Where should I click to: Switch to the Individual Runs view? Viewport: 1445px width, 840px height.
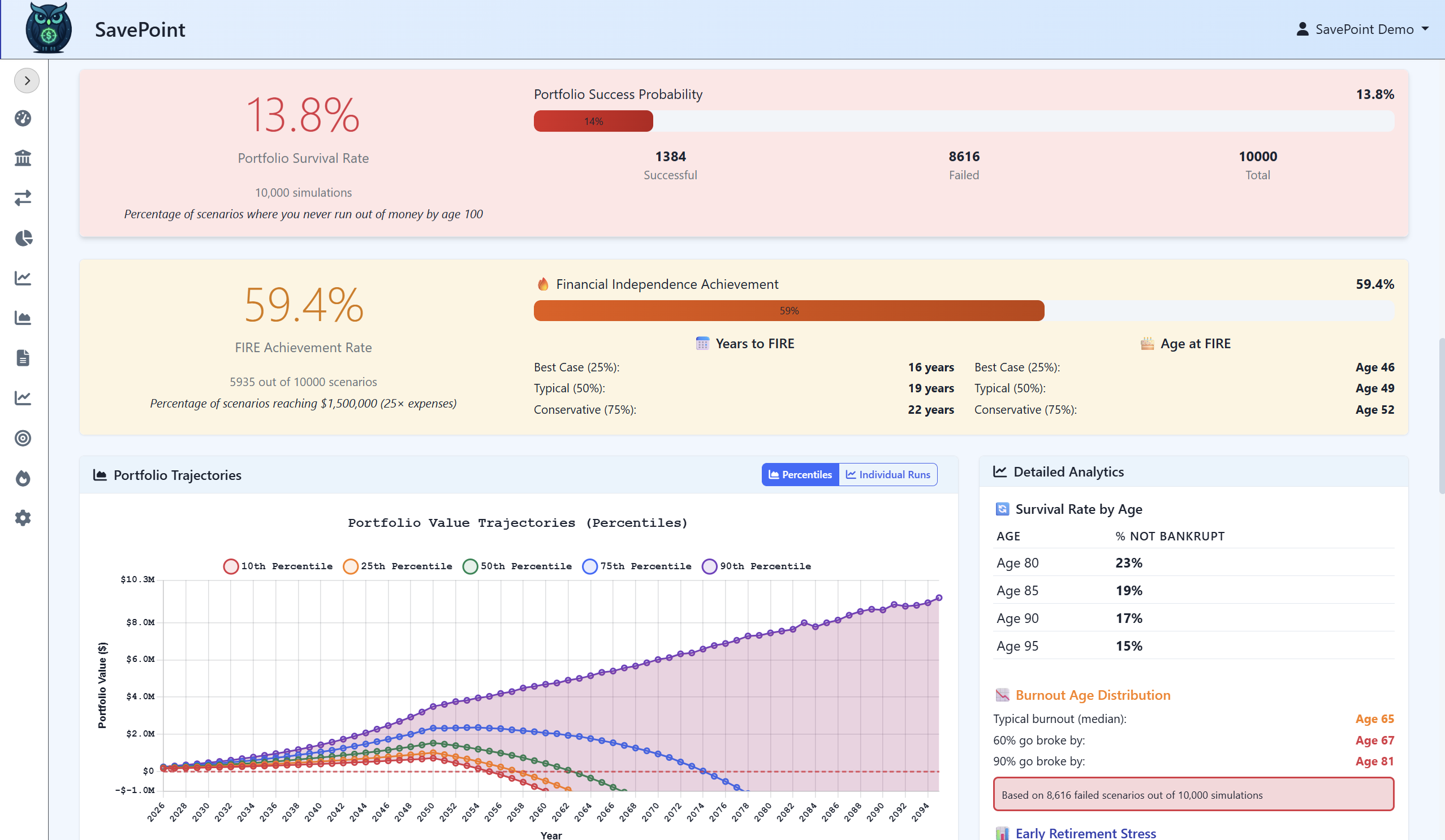(888, 474)
